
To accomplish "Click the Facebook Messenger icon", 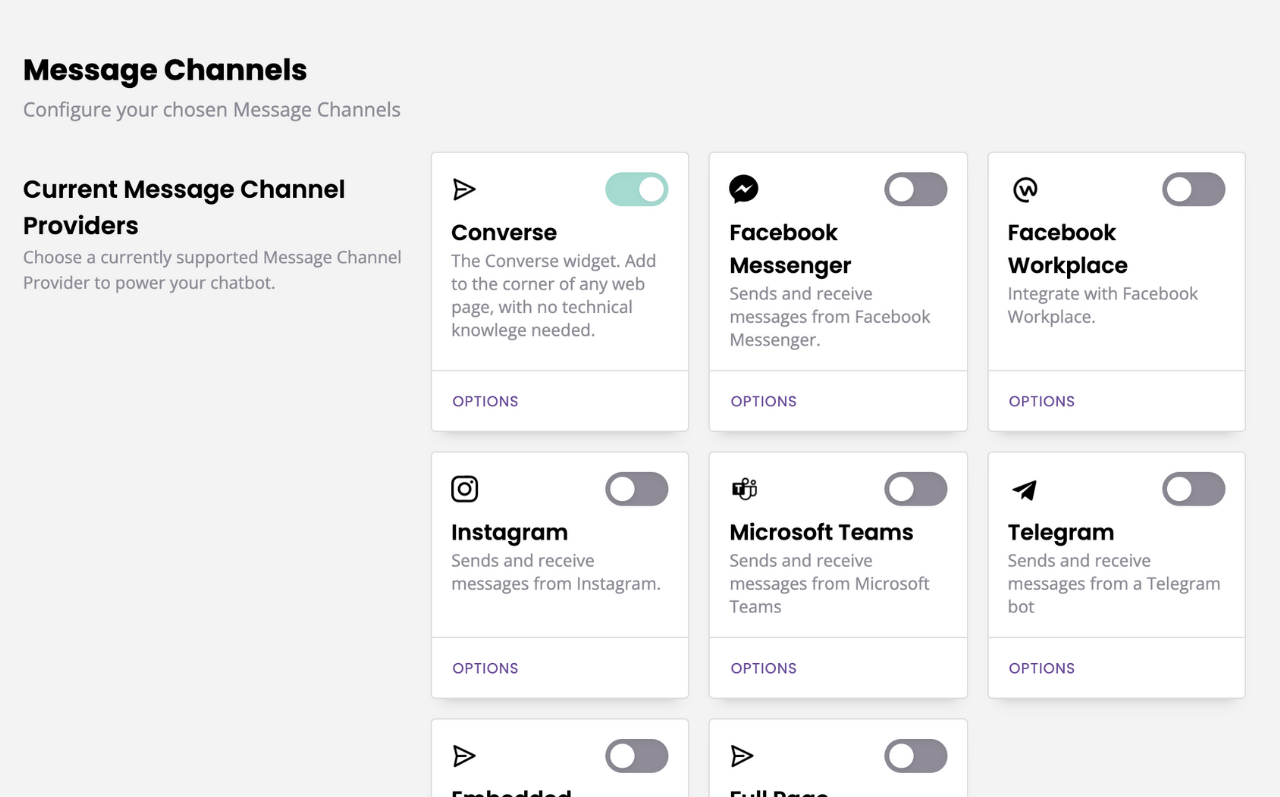I will [744, 189].
